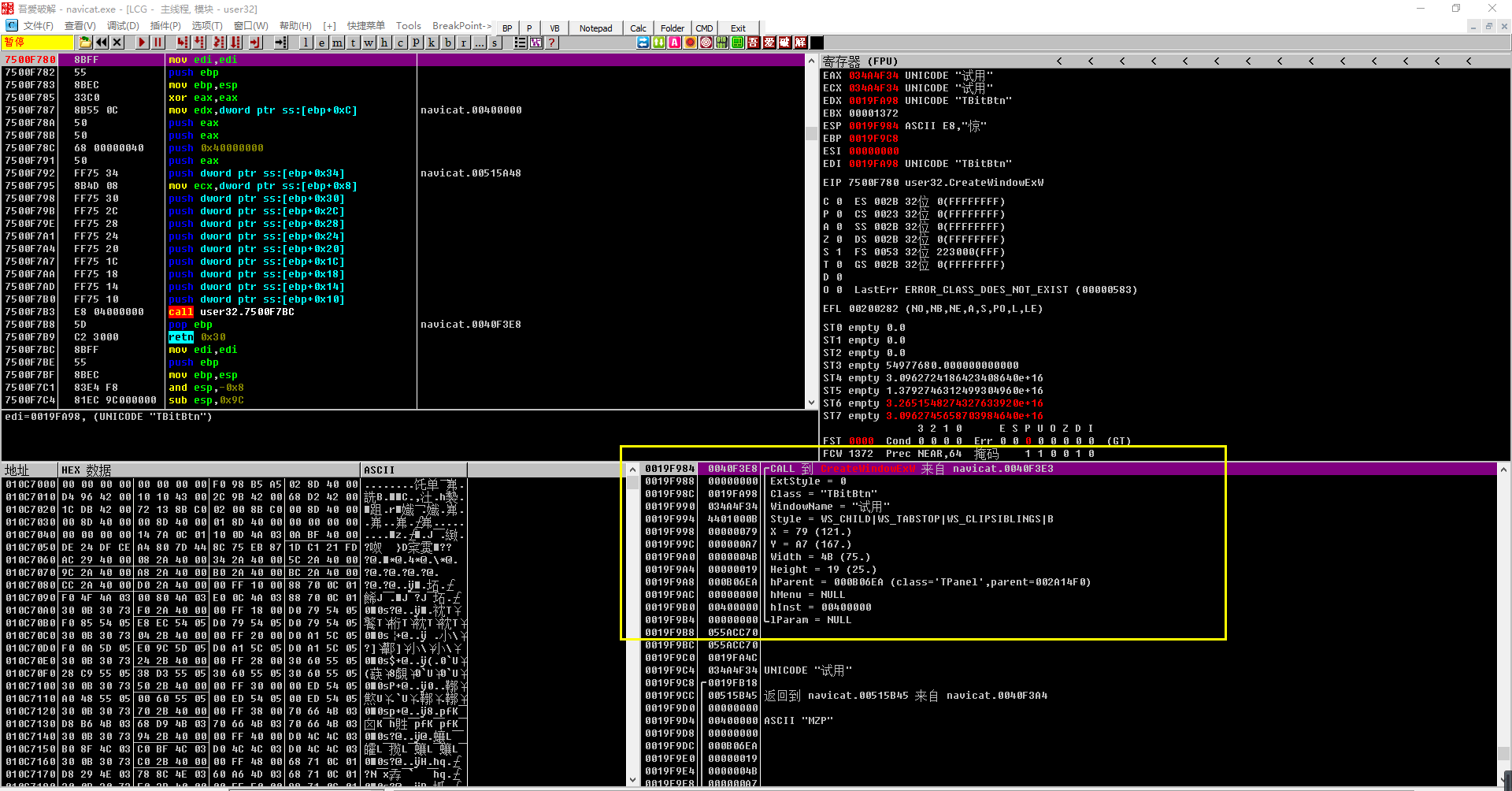The image size is (1512, 791).
Task: Open Source window with 's' button
Action: (495, 43)
